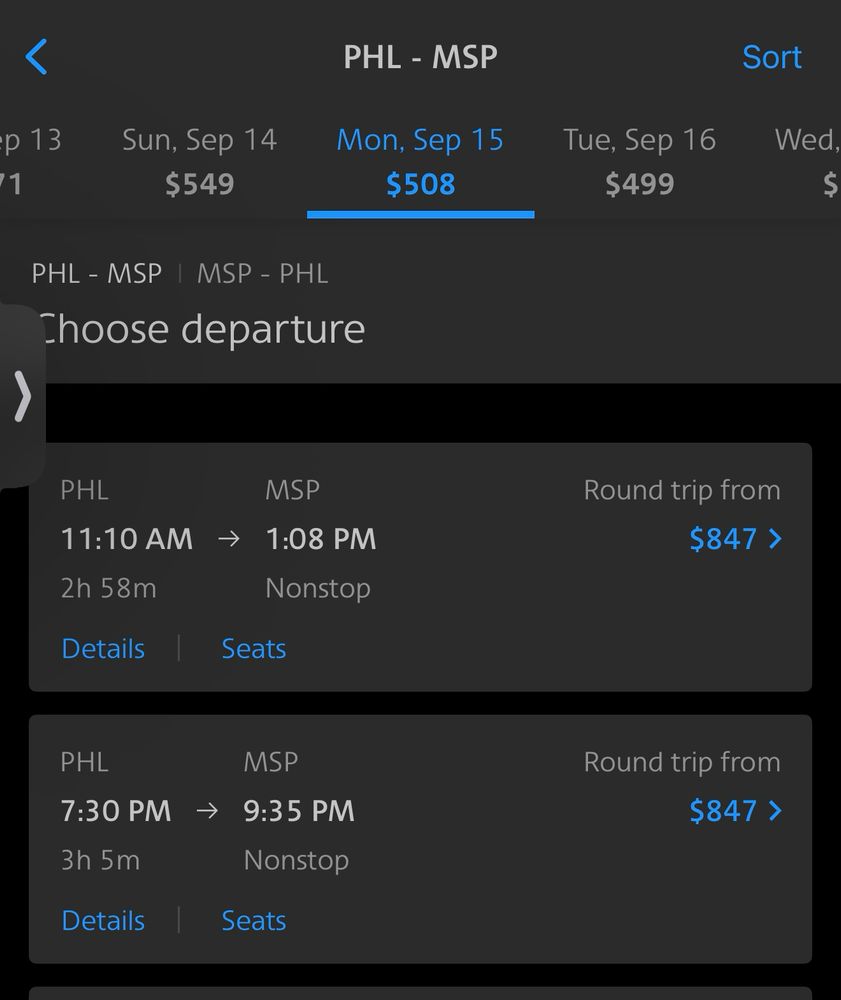
Task: Tap the partially visible Wednesday date tab
Action: [810, 161]
